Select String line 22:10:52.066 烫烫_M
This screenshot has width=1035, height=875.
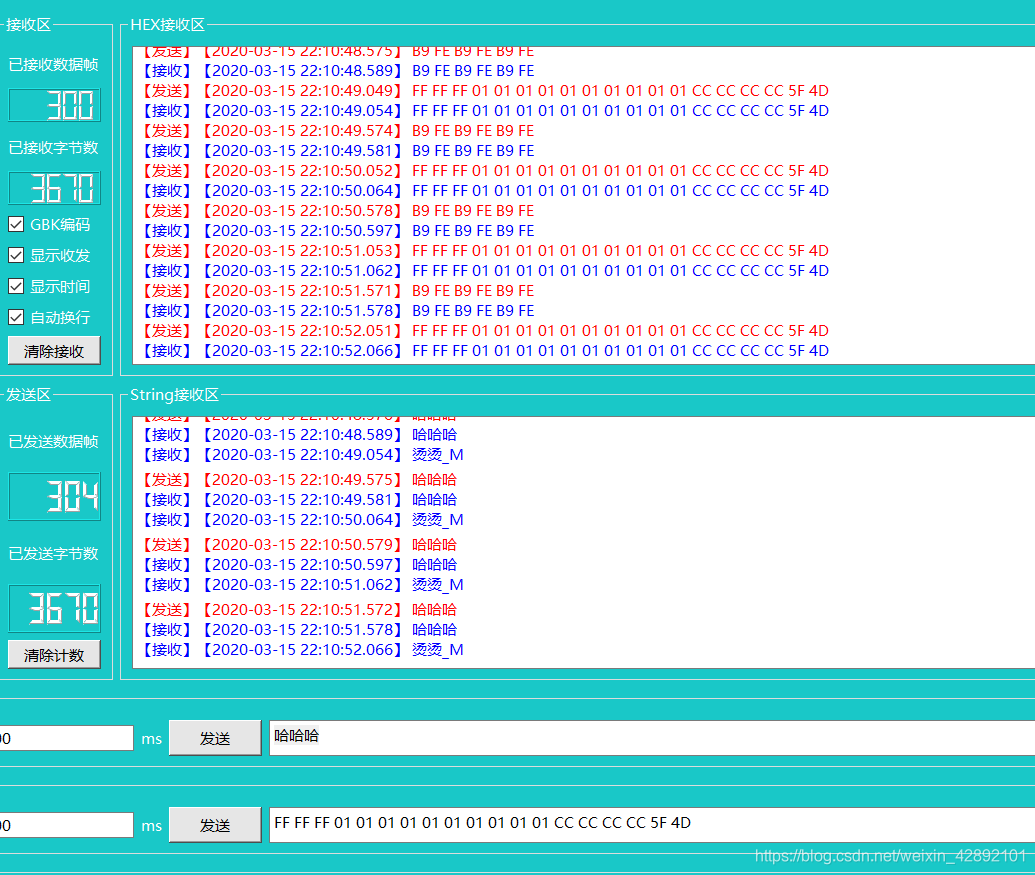[304, 649]
